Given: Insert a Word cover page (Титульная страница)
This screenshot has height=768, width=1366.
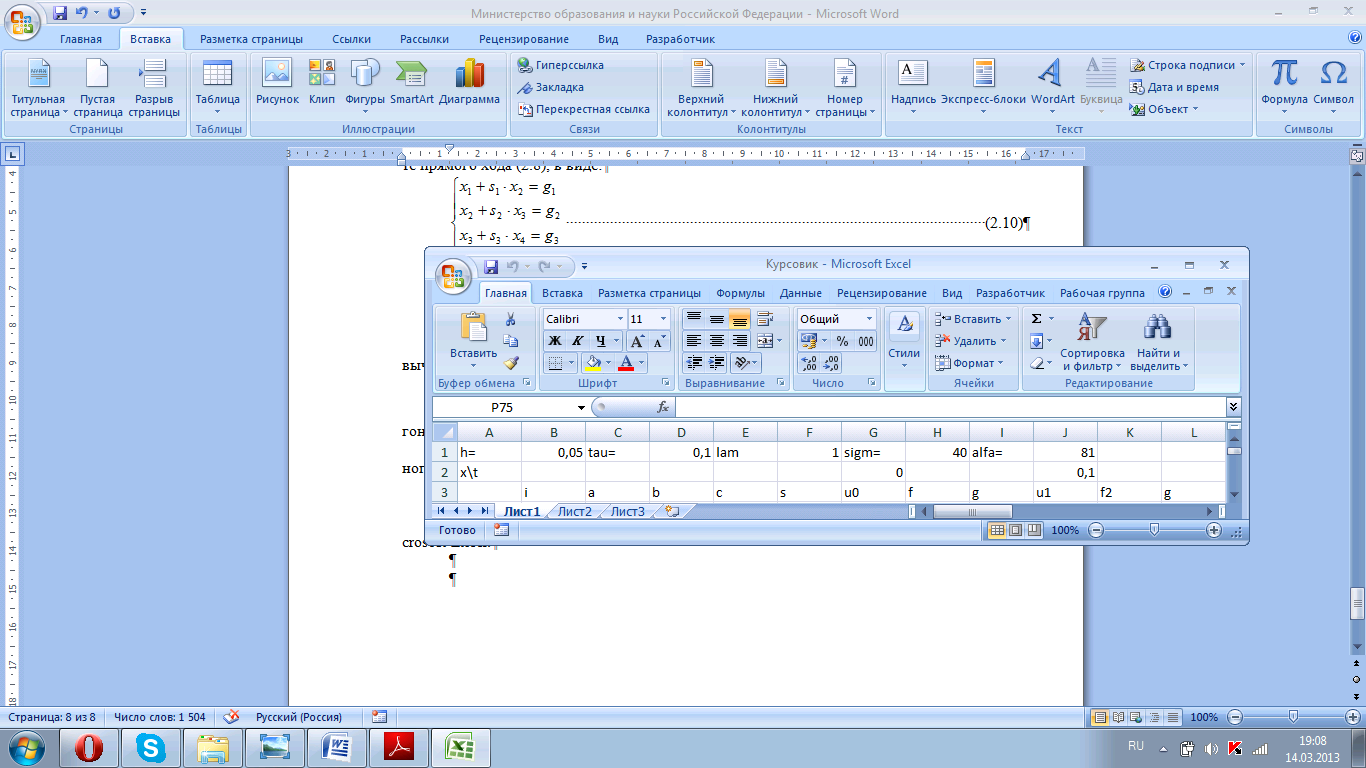Looking at the screenshot, I should click(38, 88).
